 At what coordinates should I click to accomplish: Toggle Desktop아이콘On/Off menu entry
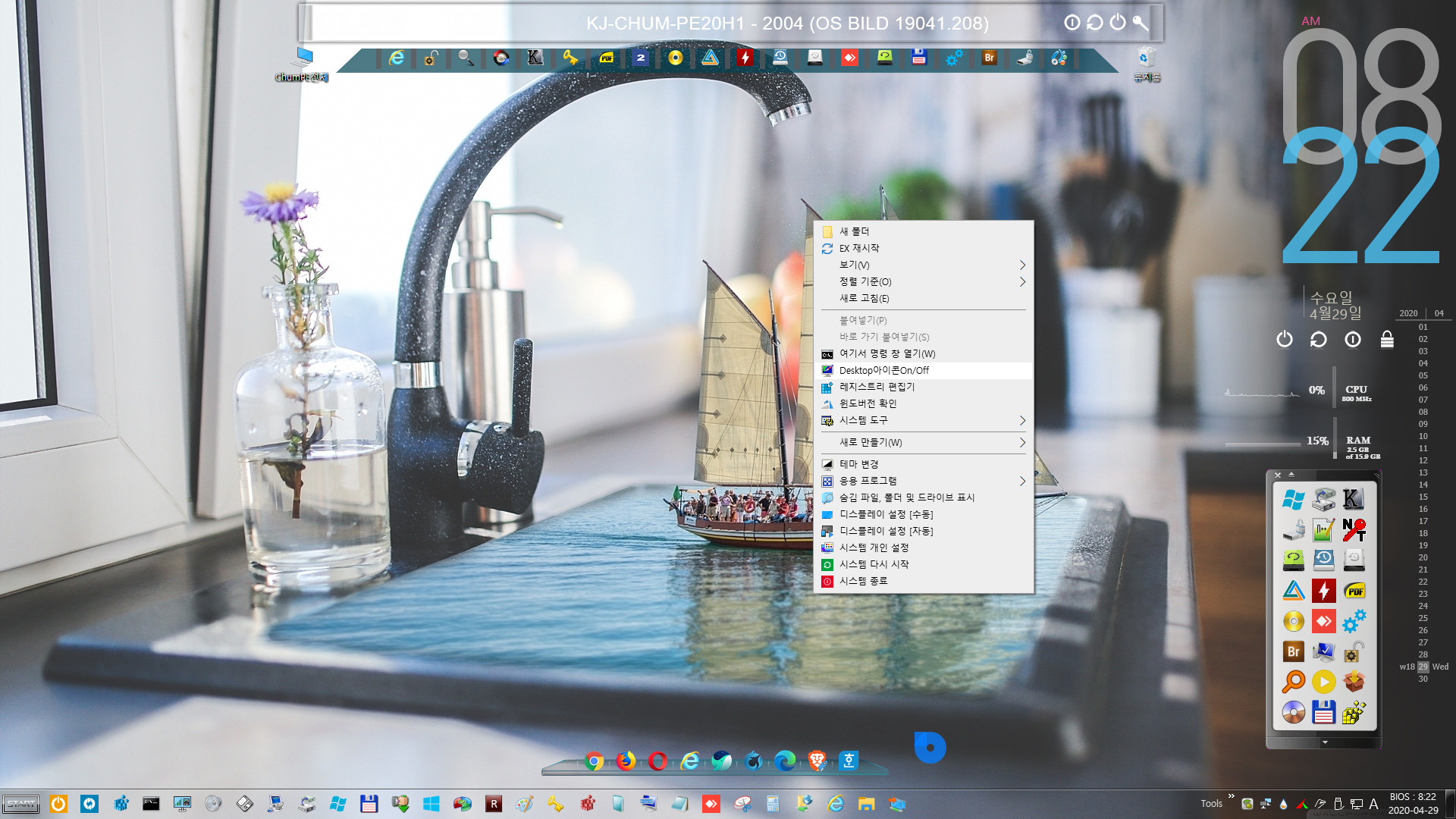(924, 370)
